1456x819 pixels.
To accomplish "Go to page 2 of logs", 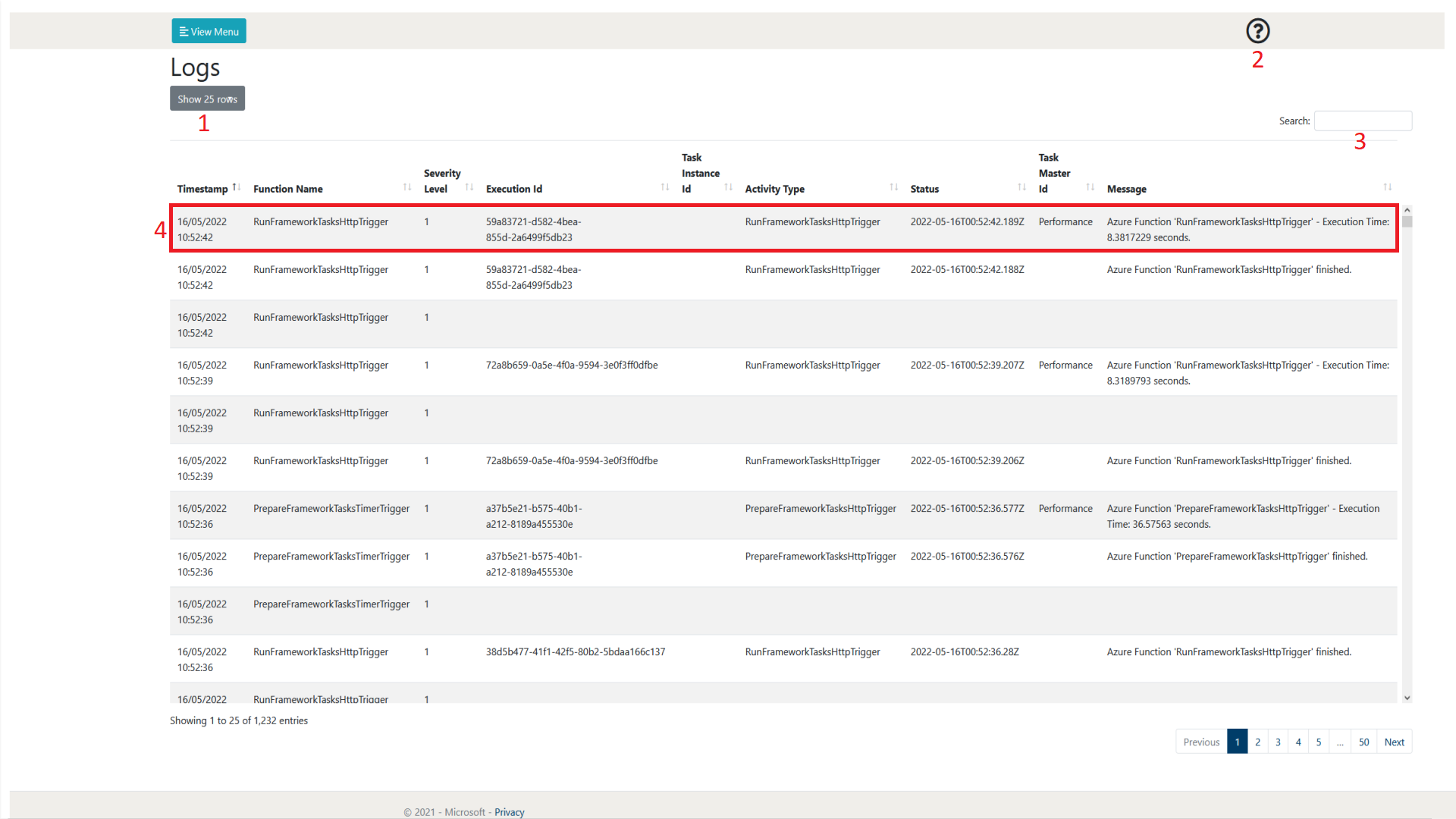I will point(1257,742).
